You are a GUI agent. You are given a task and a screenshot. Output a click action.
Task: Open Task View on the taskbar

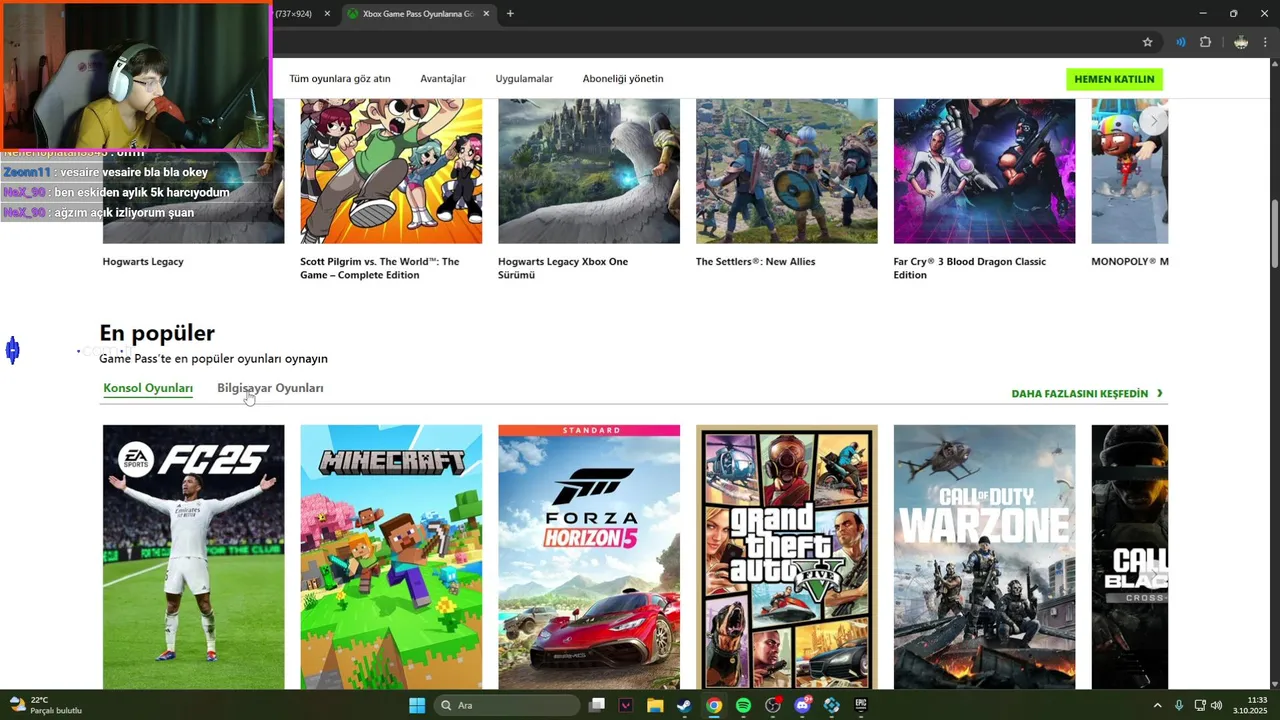(597, 705)
